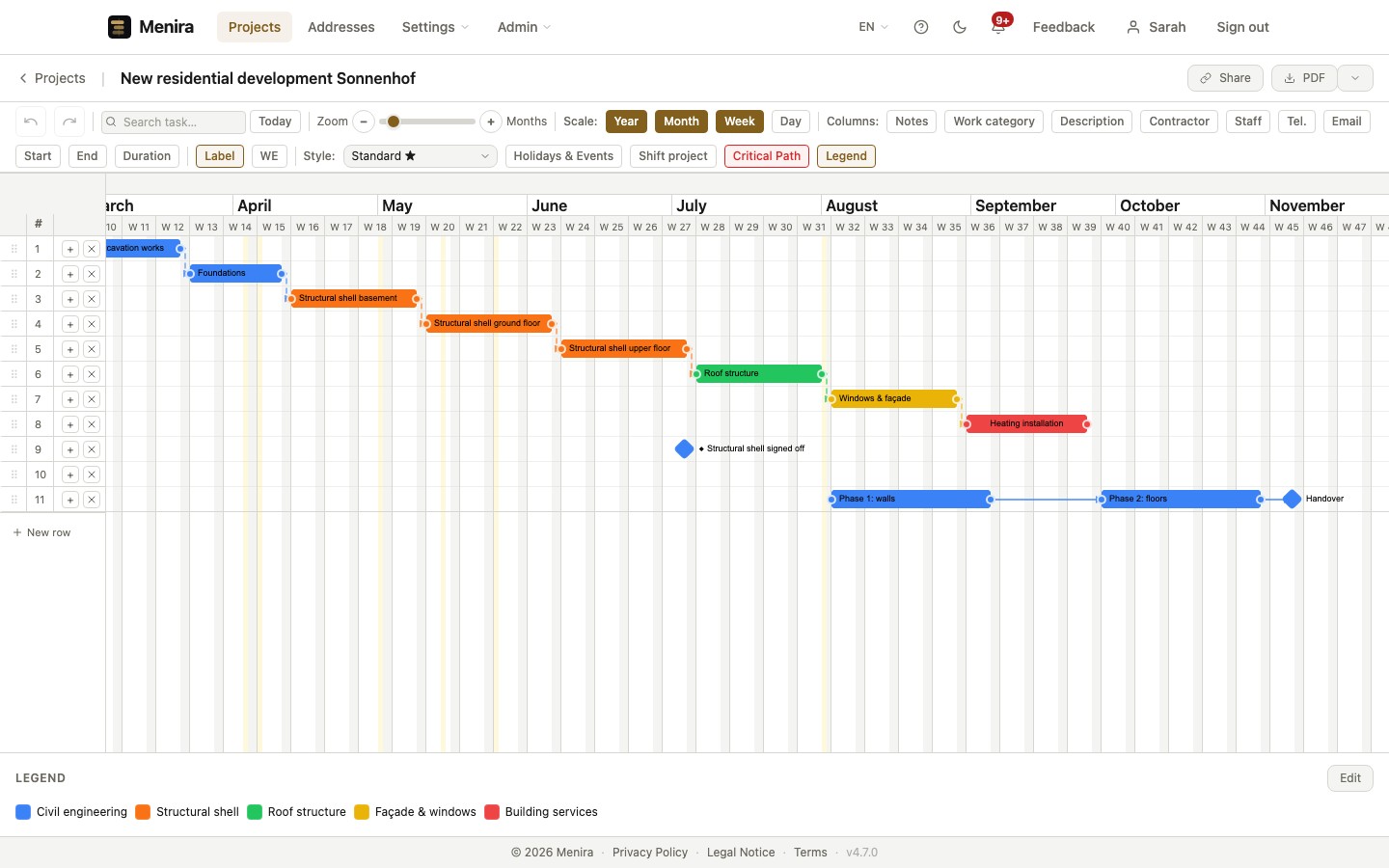The width and height of the screenshot is (1389, 868).
Task: Toggle the Legend display button
Action: pyautogui.click(x=846, y=156)
